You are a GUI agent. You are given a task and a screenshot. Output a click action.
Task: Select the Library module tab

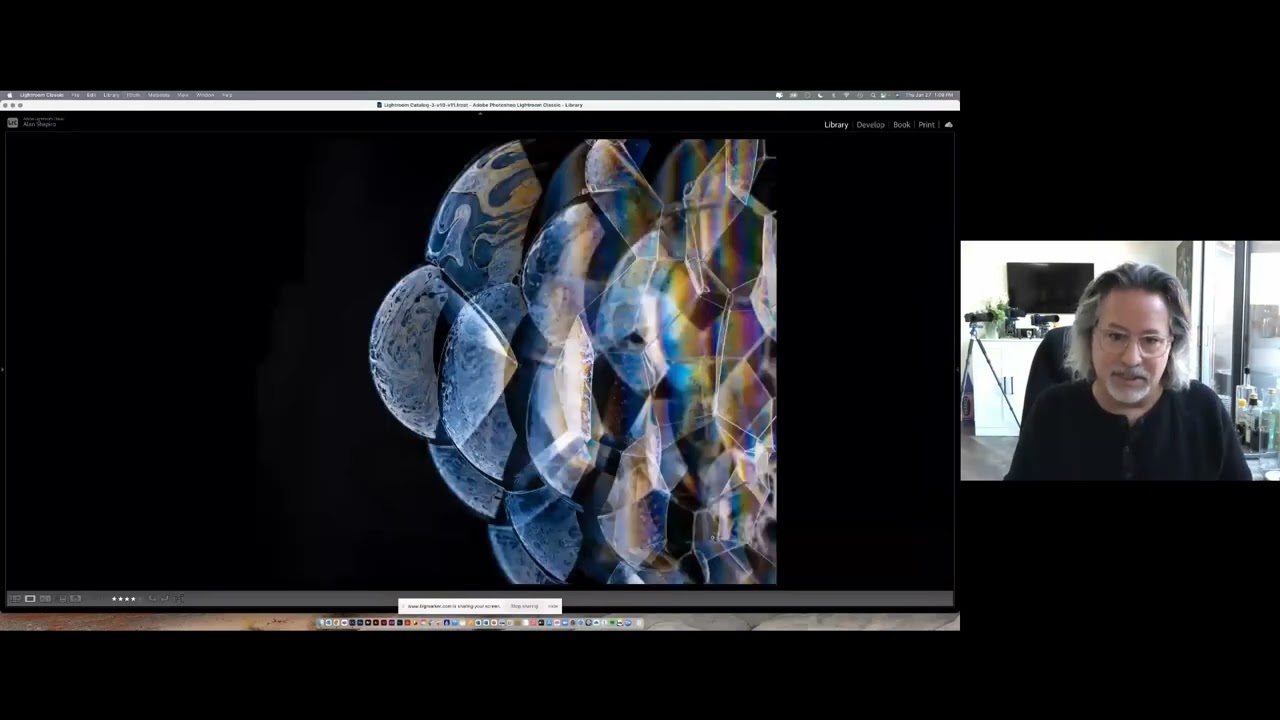[x=836, y=125]
